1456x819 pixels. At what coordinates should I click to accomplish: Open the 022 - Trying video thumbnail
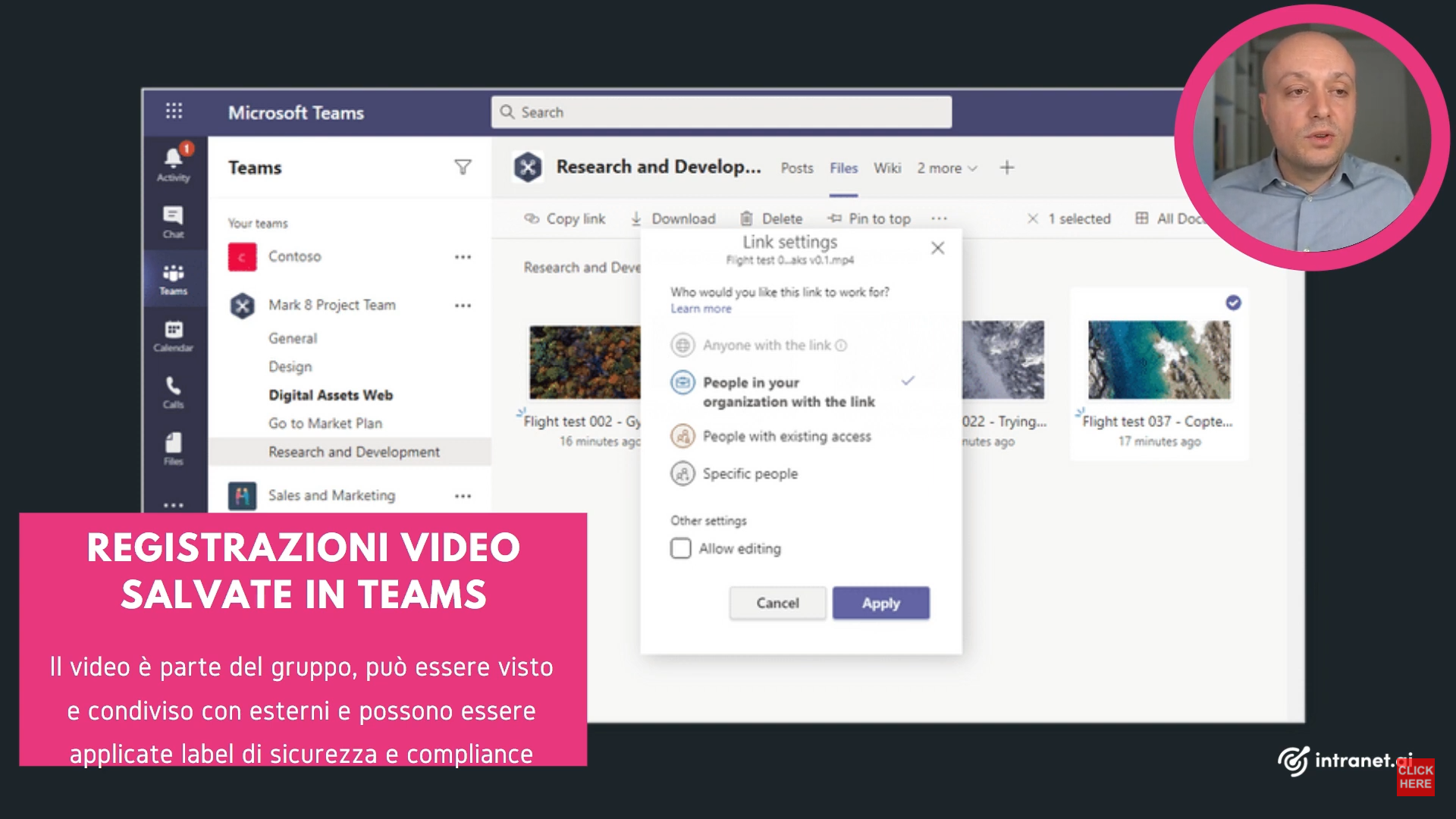[x=1003, y=360]
